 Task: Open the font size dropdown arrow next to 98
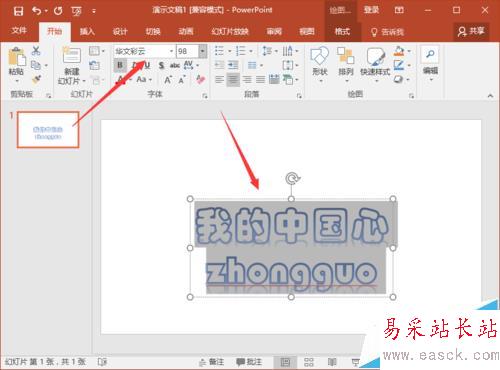[x=202, y=51]
